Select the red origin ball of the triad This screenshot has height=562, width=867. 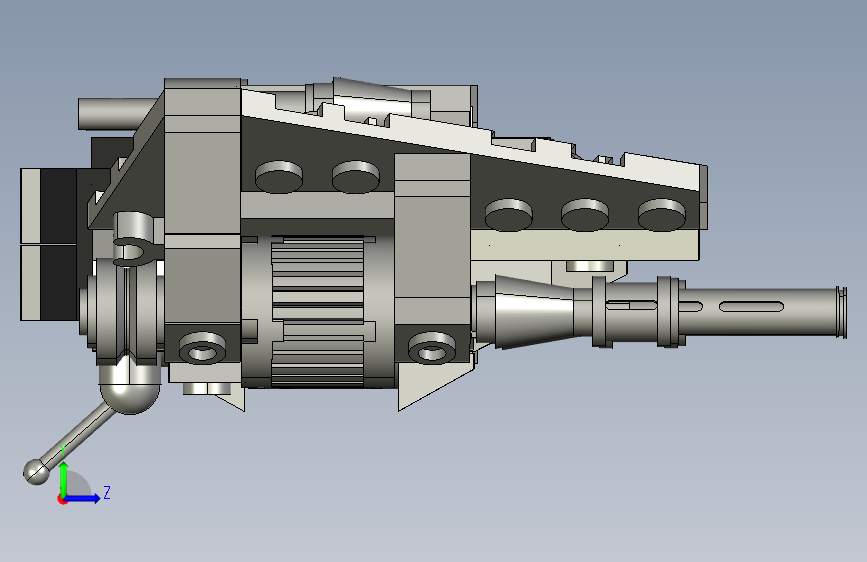62,499
